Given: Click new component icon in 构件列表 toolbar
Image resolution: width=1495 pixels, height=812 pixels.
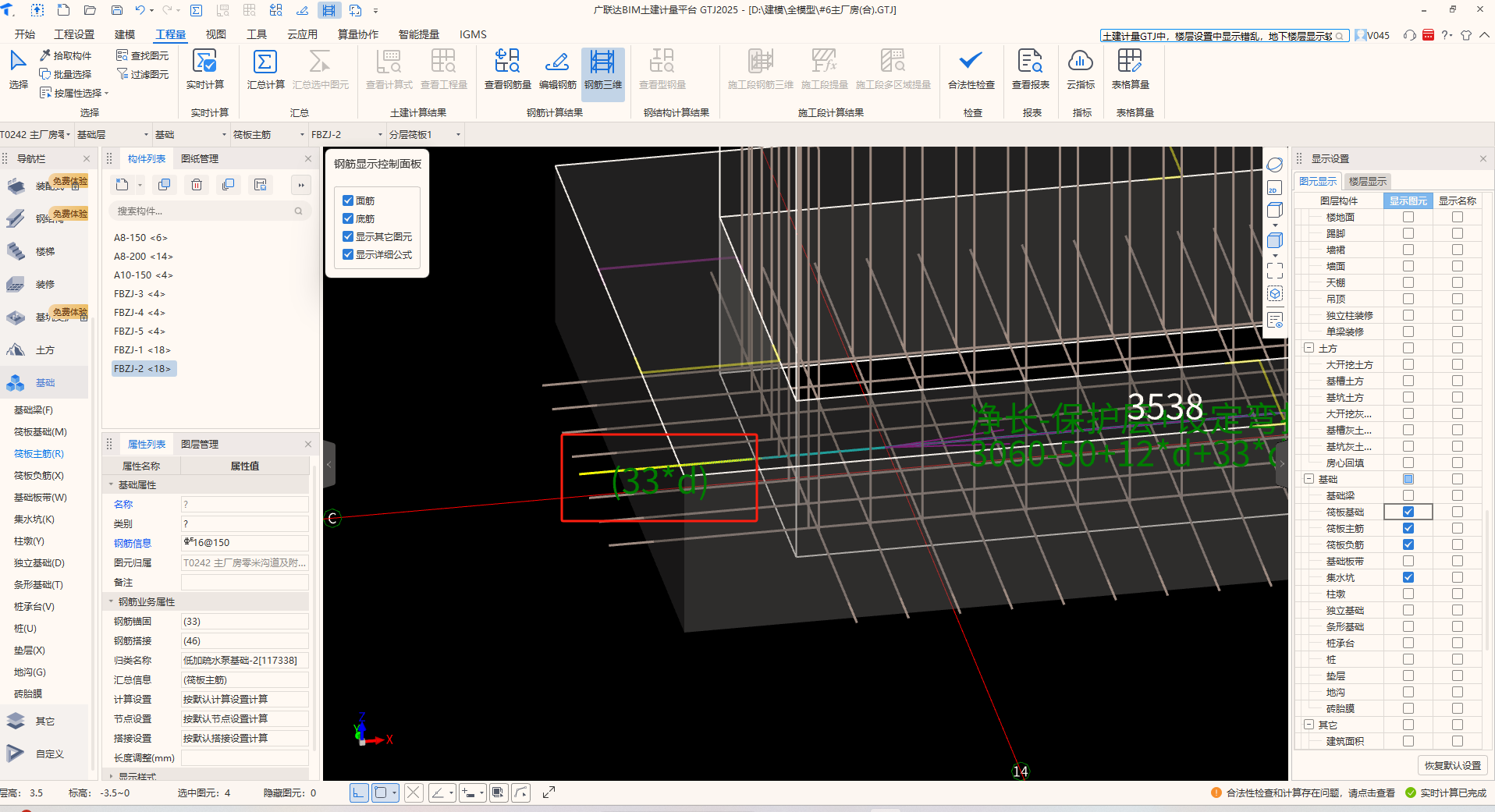Looking at the screenshot, I should [x=123, y=185].
